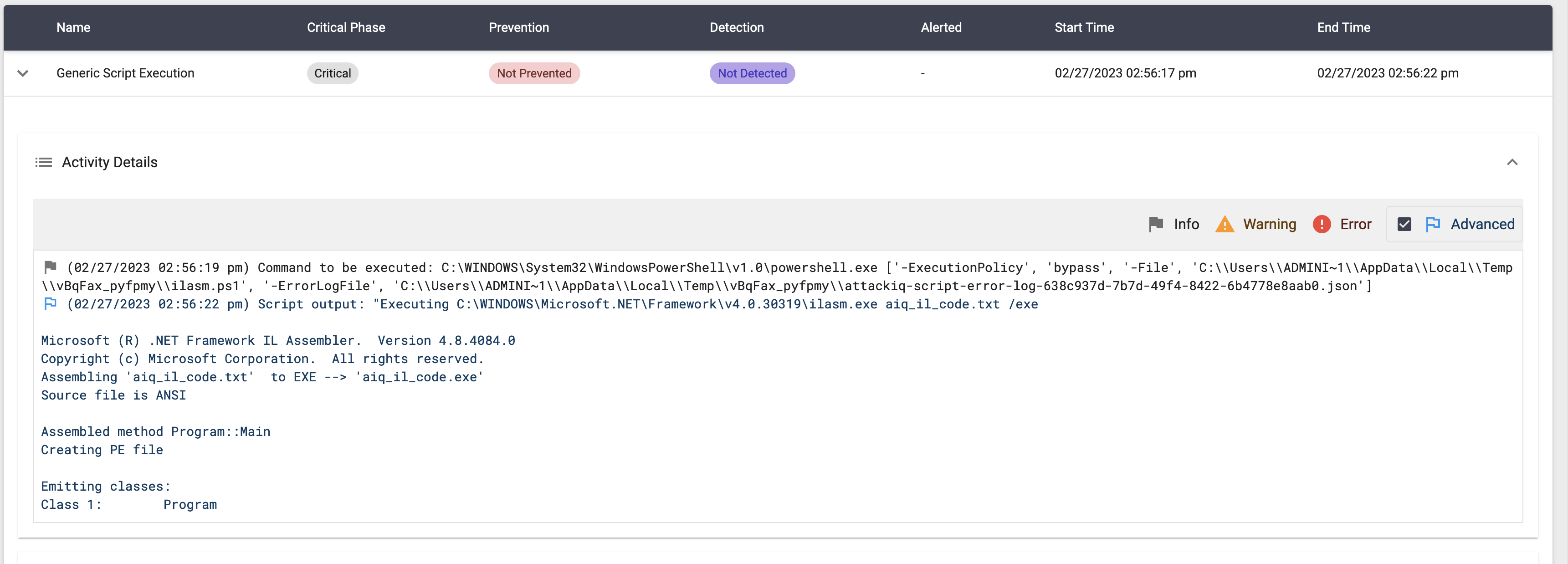Click the red Error icon
The width and height of the screenshot is (1568, 564).
point(1322,224)
